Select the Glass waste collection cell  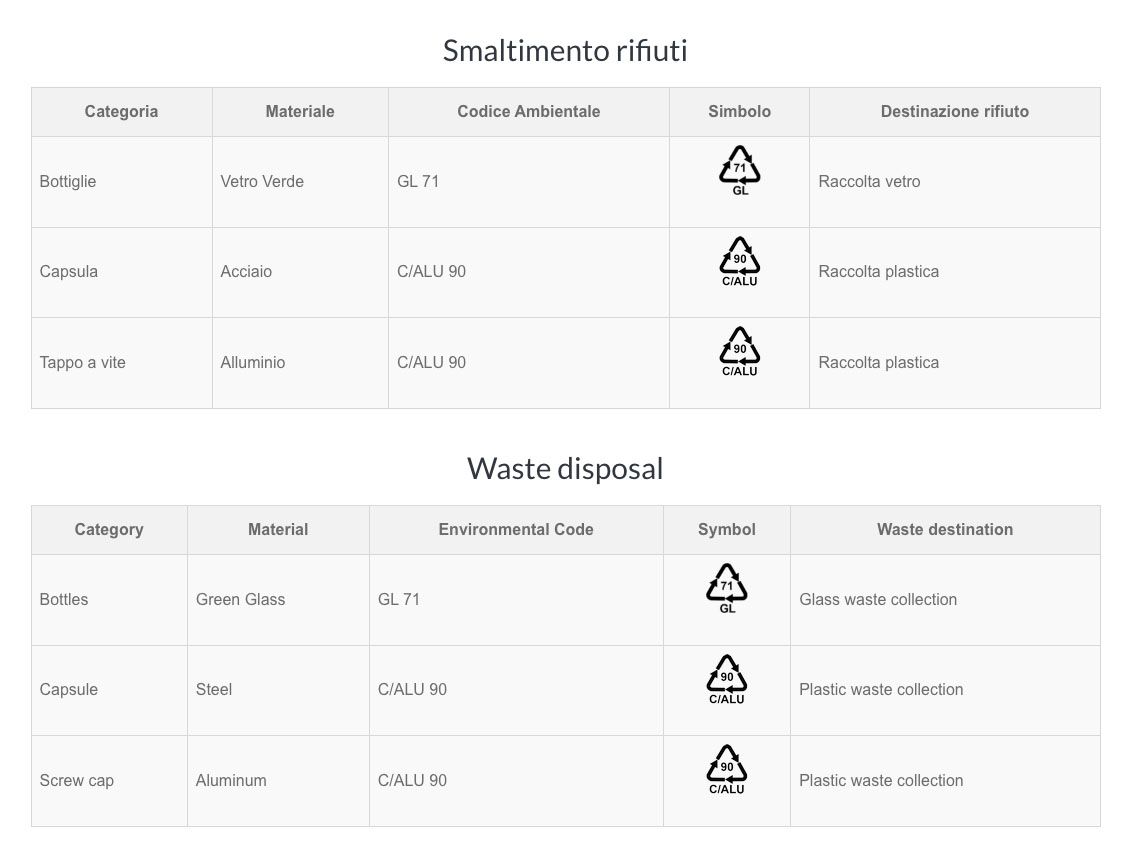tap(945, 600)
